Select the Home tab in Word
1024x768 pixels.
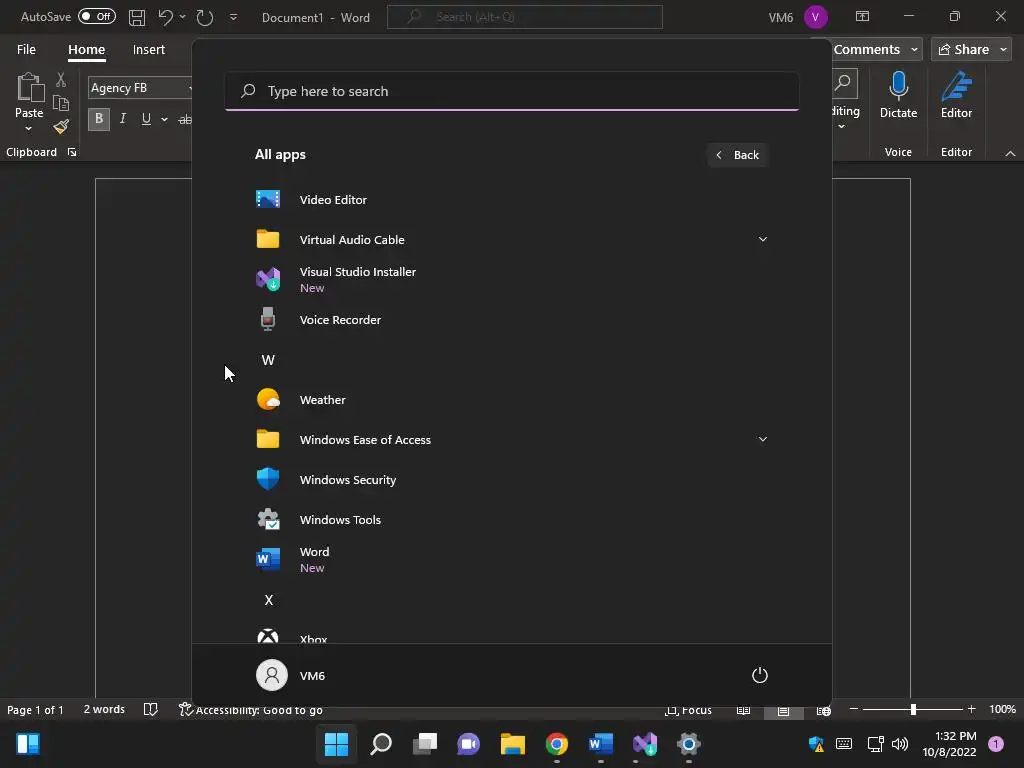[86, 50]
